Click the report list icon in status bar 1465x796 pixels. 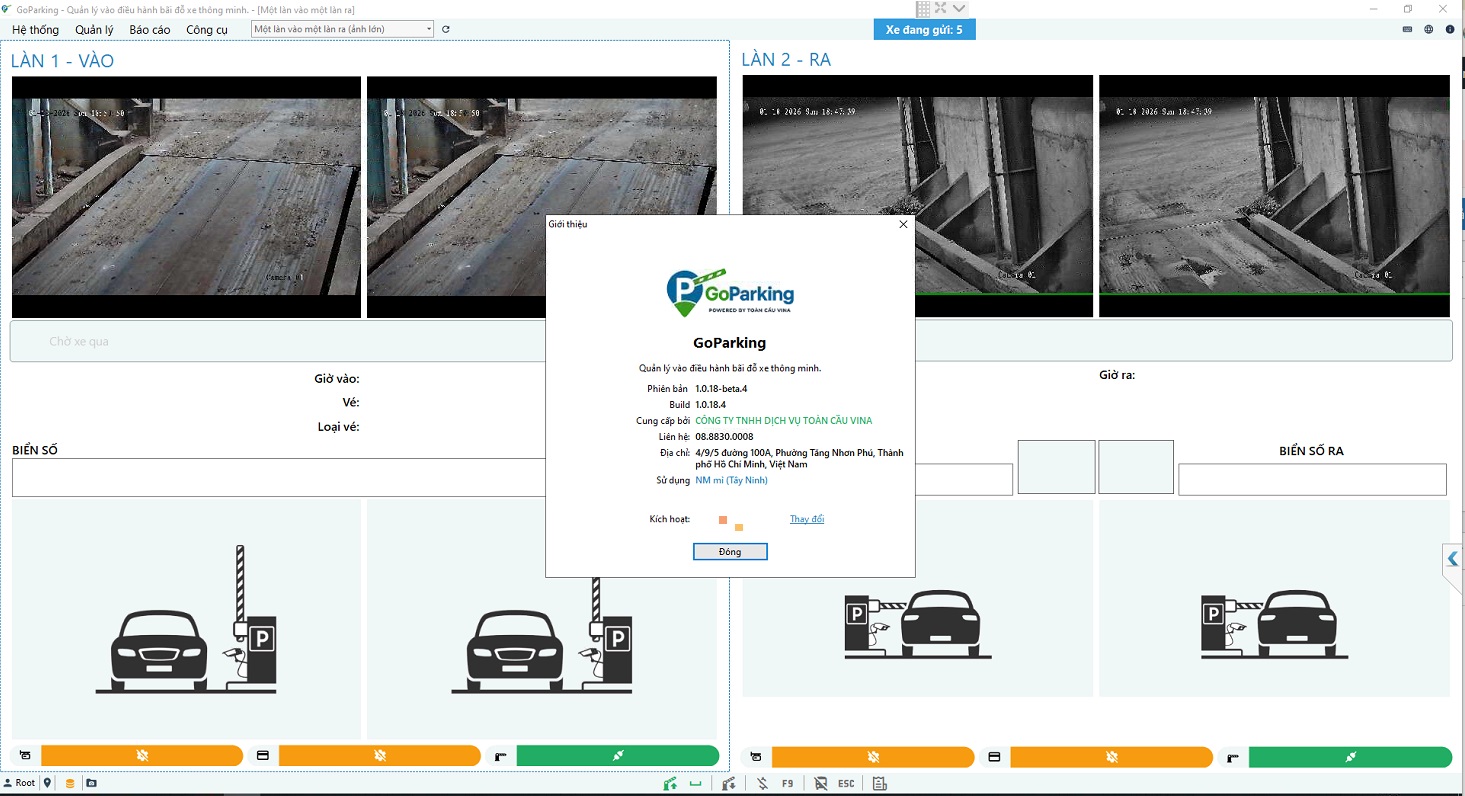[x=880, y=783]
